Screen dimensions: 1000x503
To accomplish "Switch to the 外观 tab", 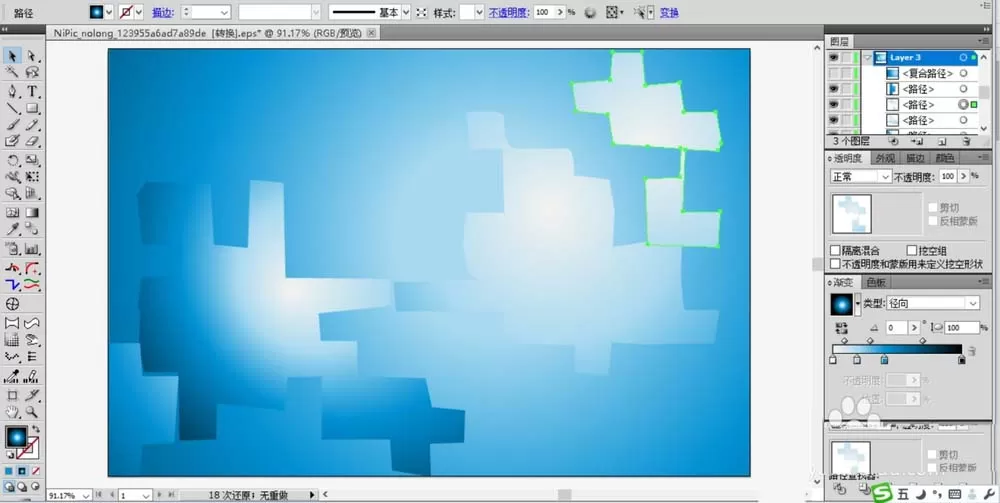I will tap(885, 158).
